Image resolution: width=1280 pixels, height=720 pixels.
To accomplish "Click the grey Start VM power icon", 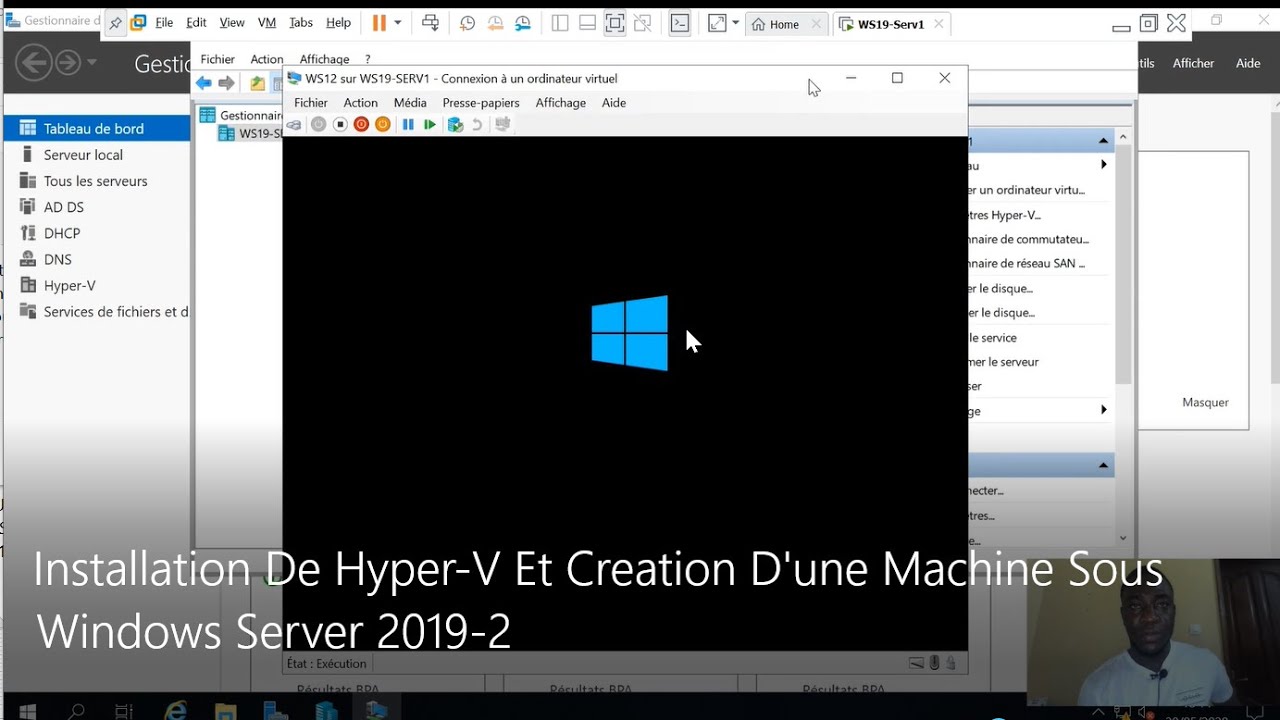I will click(318, 125).
